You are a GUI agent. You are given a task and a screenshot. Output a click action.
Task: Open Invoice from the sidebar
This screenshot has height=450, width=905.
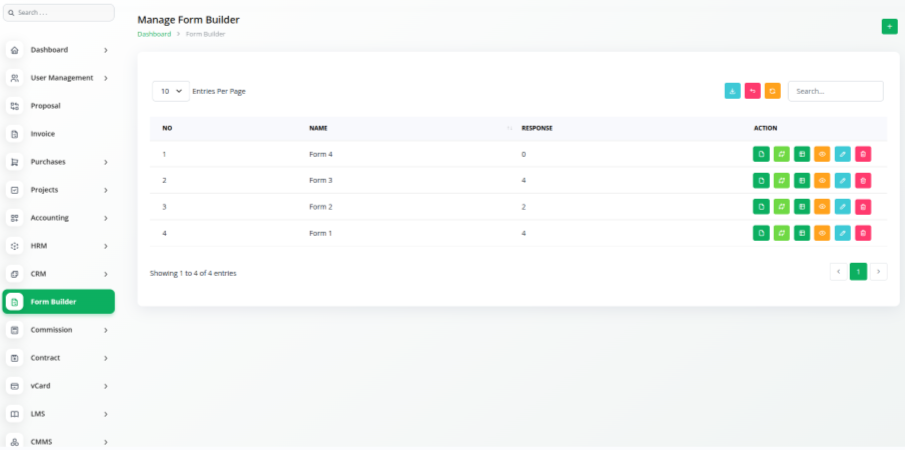[43, 134]
